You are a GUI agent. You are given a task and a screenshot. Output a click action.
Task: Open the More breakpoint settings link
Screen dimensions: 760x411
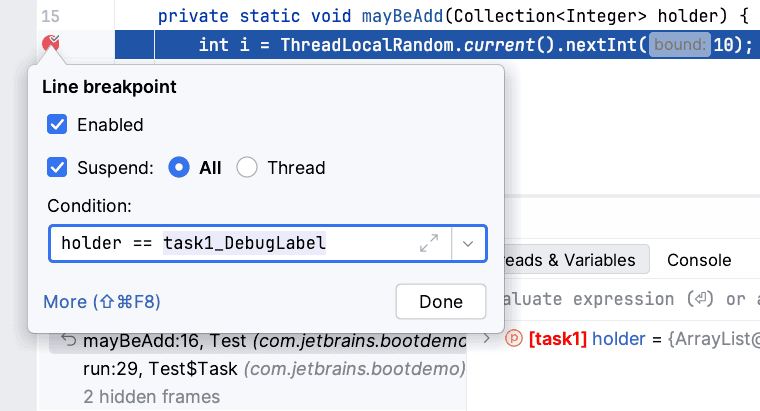[x=102, y=301]
